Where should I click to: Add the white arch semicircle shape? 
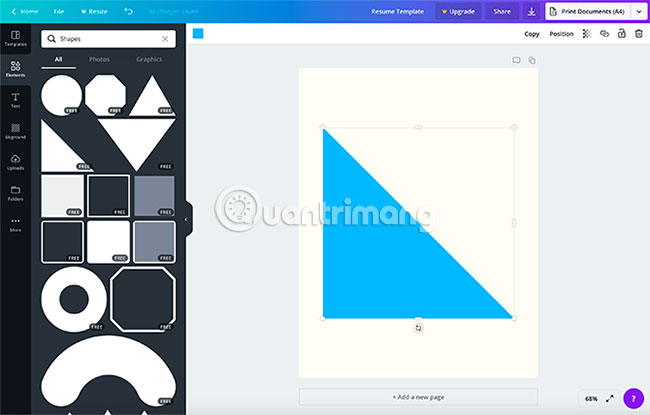pyautogui.click(x=108, y=370)
